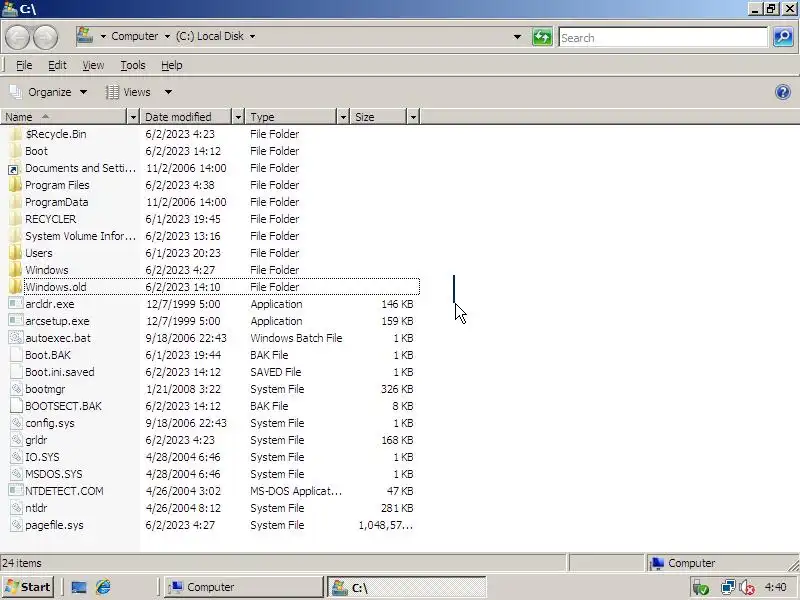Select the ProgramData folder name
Screen dimensions: 800x600
57,202
